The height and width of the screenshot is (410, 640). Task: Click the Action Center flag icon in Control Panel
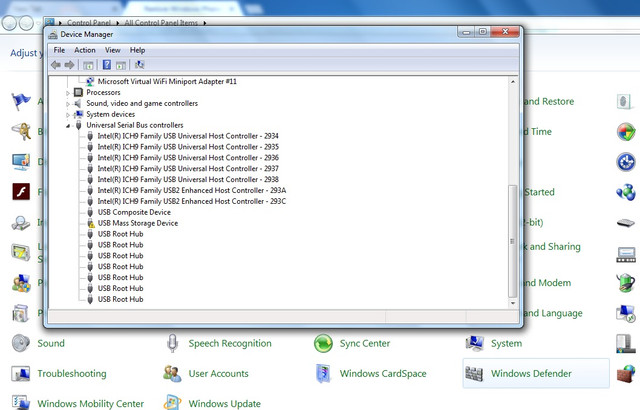click(20, 102)
